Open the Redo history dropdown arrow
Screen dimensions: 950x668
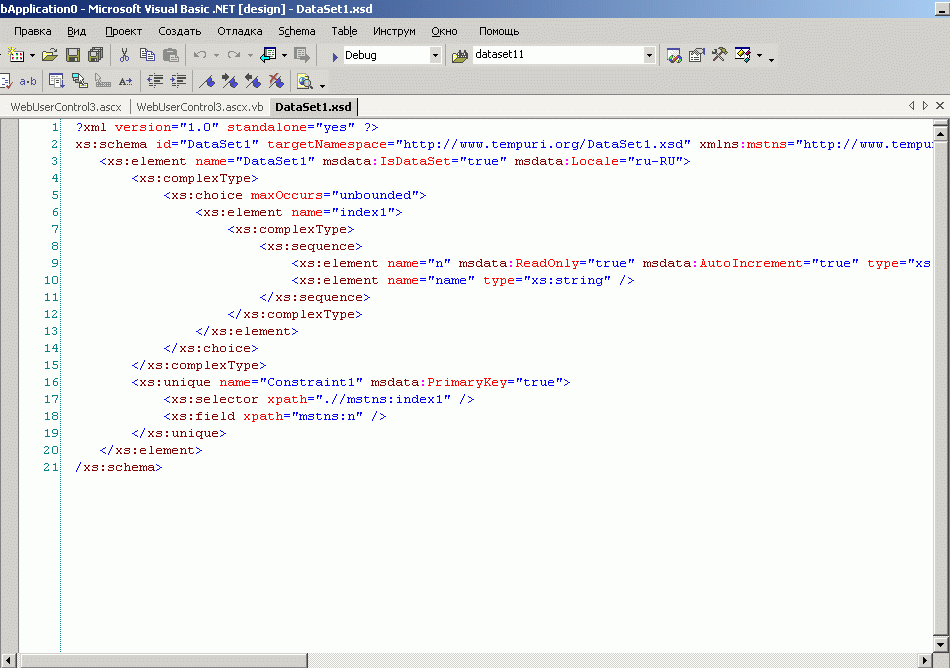coord(250,56)
